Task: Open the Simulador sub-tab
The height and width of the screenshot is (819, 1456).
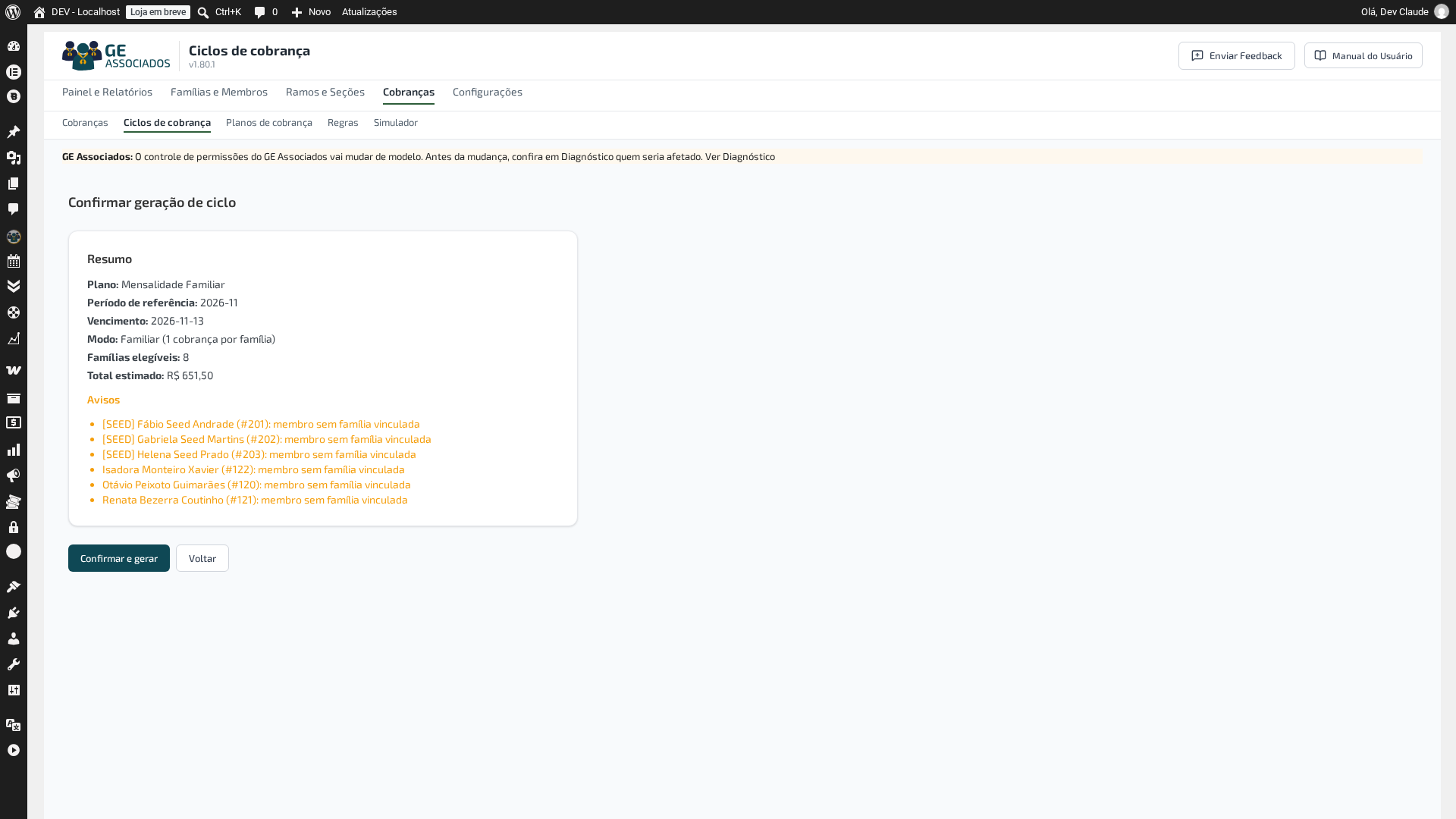Action: point(396,122)
